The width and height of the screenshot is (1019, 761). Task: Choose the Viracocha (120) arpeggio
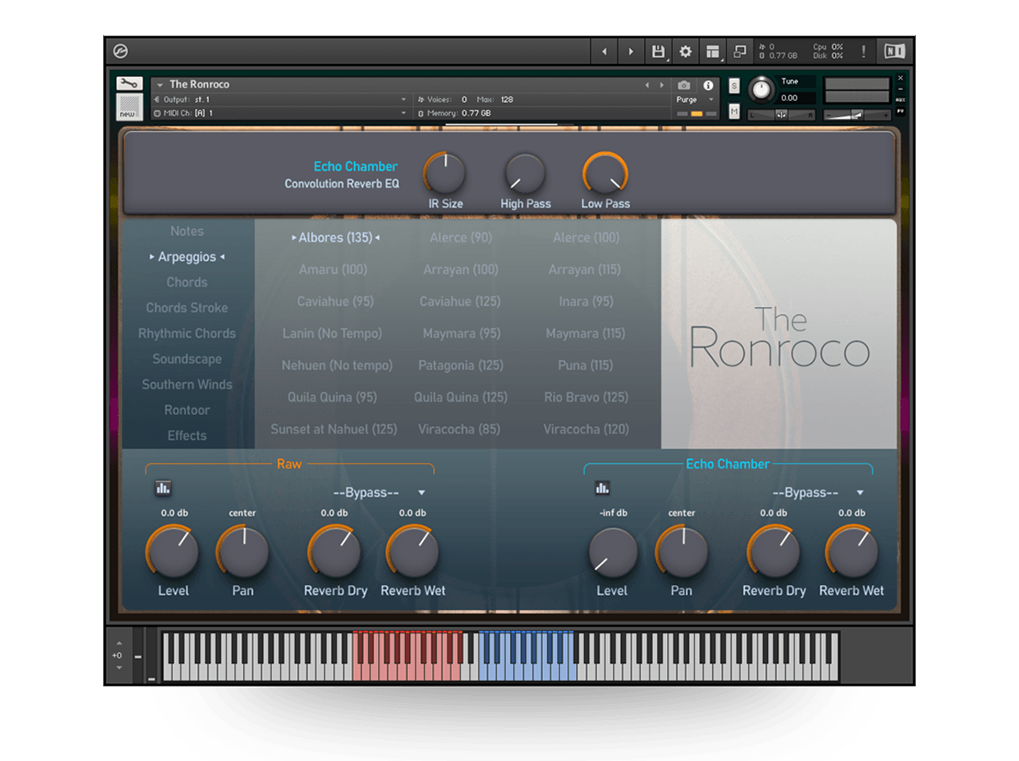coord(586,429)
